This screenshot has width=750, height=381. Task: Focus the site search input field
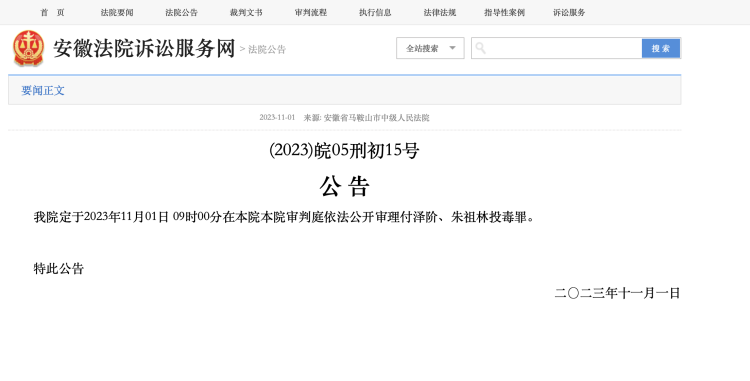[x=557, y=48]
